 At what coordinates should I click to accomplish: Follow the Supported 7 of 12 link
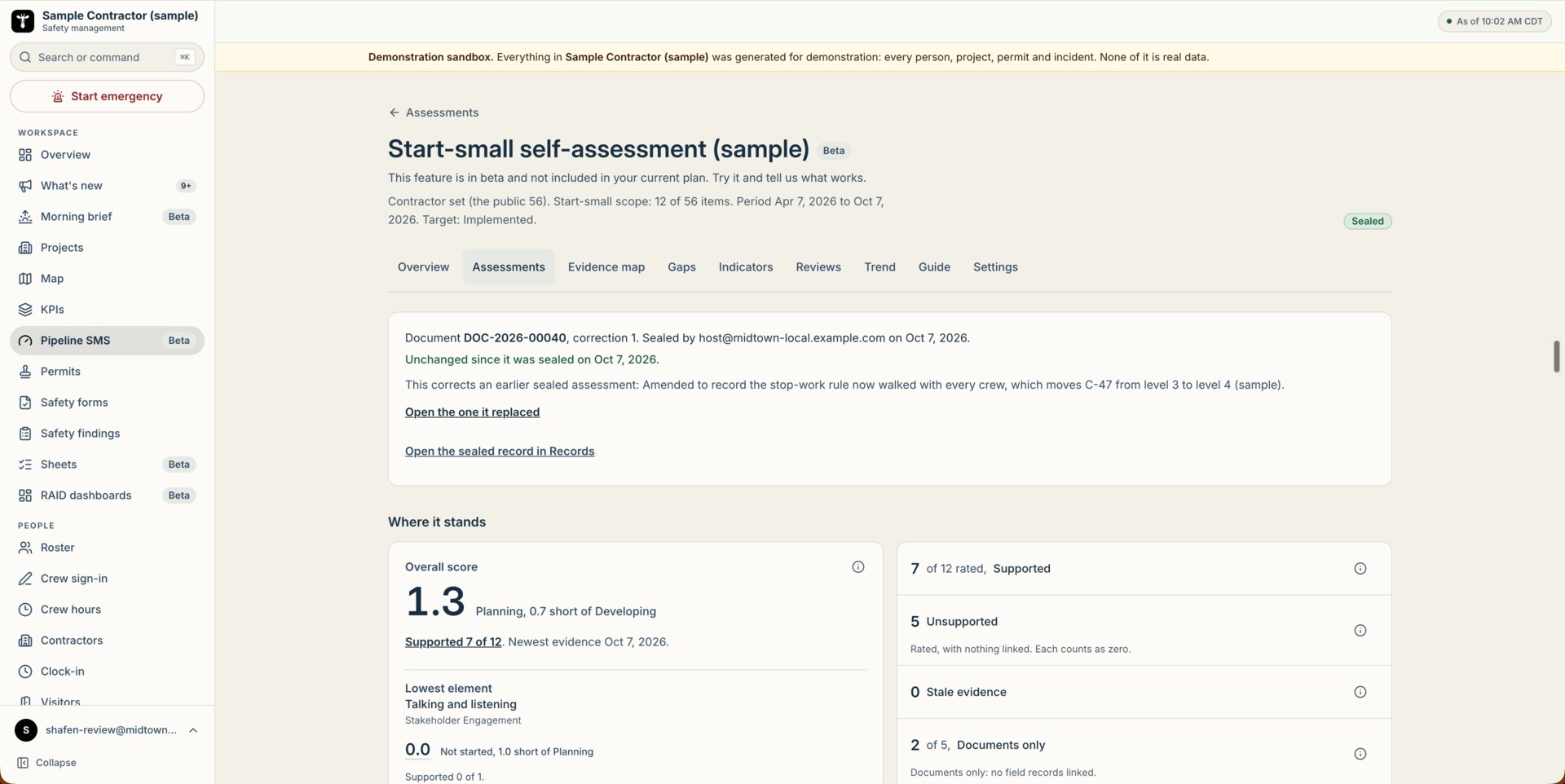click(x=453, y=642)
